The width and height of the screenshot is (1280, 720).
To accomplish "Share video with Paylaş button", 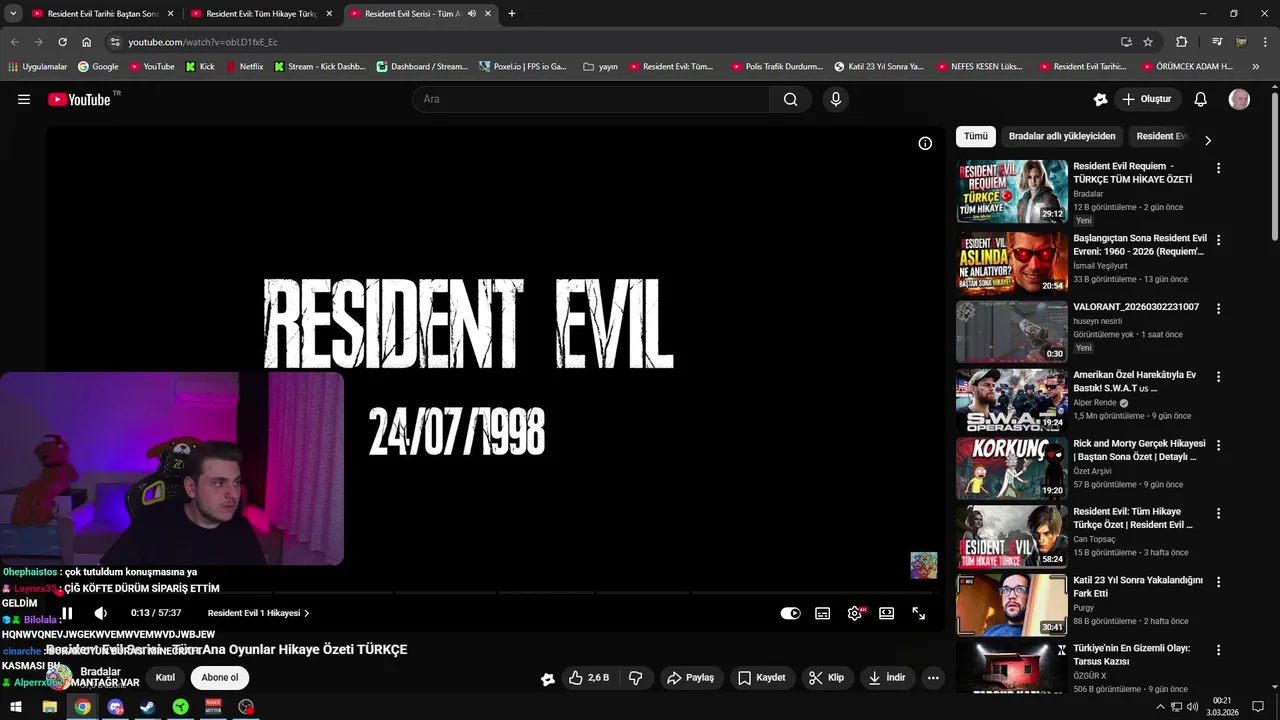I will click(690, 678).
